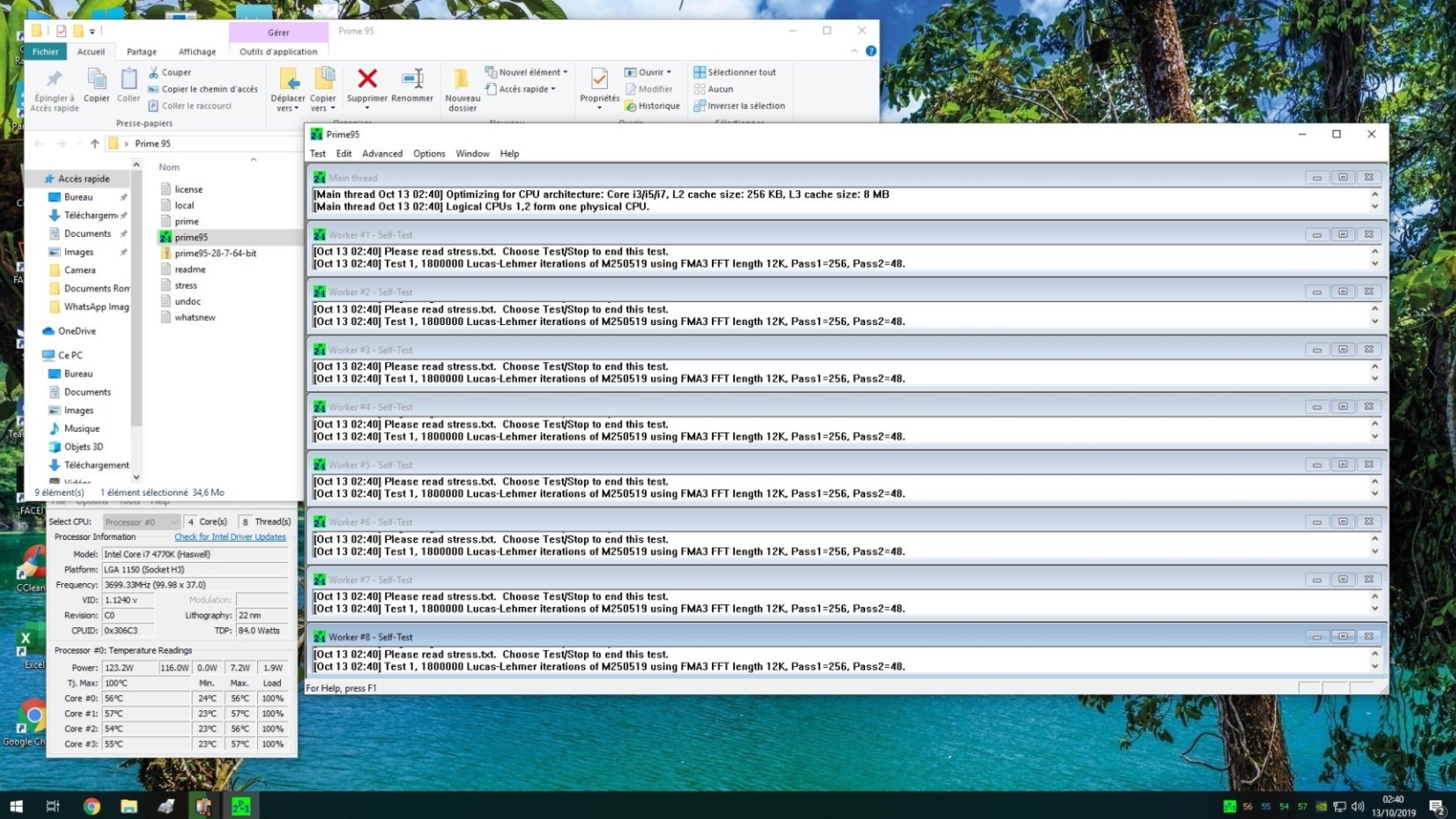Click Sélectionner tout in the ribbon
The width and height of the screenshot is (1456, 819).
pyautogui.click(x=735, y=72)
